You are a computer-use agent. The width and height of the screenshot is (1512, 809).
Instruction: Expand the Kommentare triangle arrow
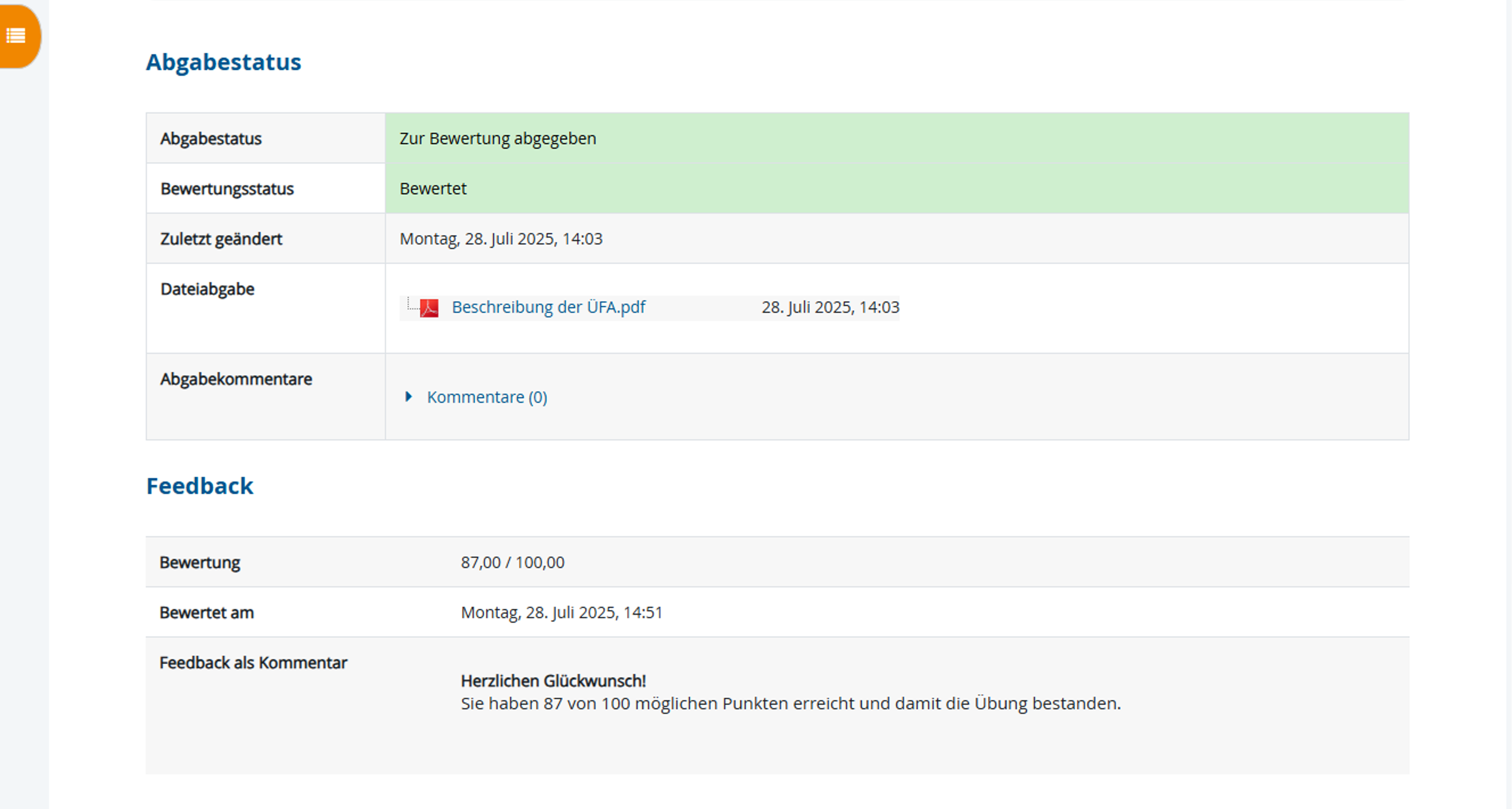coord(409,397)
